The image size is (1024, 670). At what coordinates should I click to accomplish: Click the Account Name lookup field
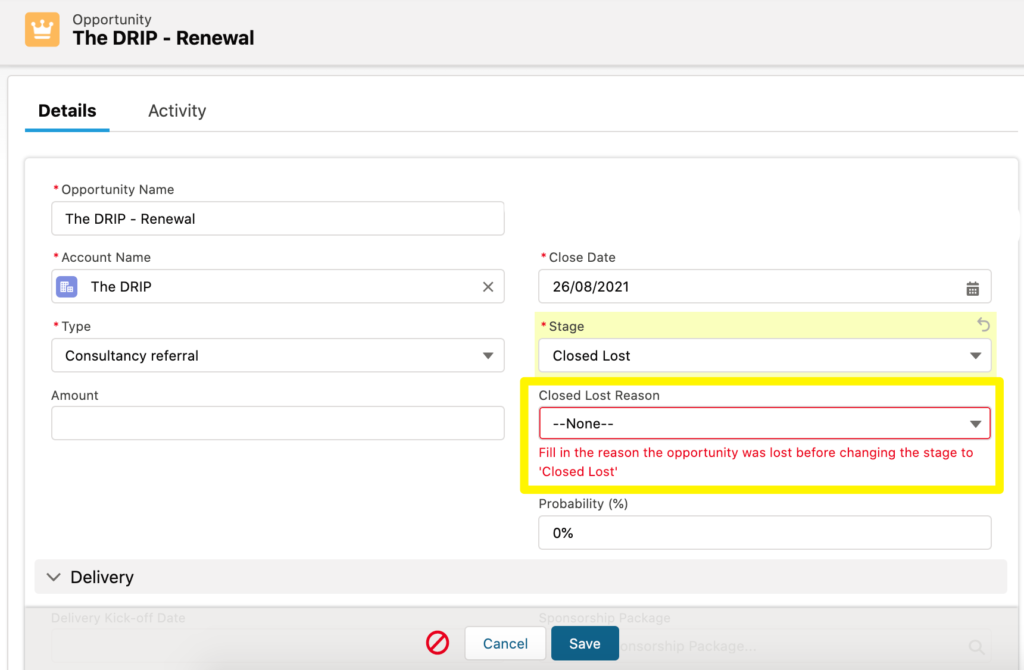click(278, 287)
